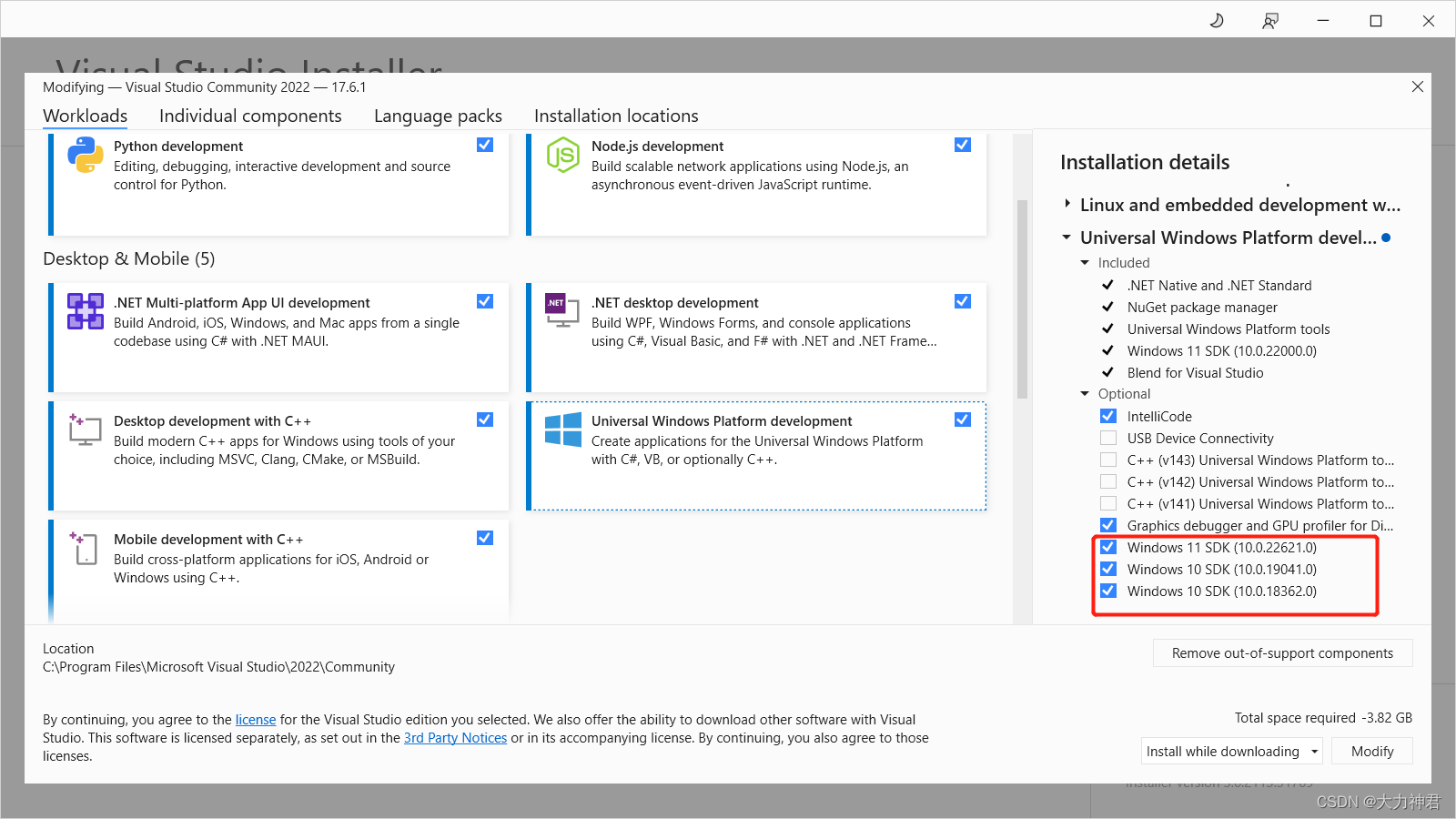Click the .NET desktop development monitor icon
Image resolution: width=1456 pixels, height=819 pixels.
561,312
